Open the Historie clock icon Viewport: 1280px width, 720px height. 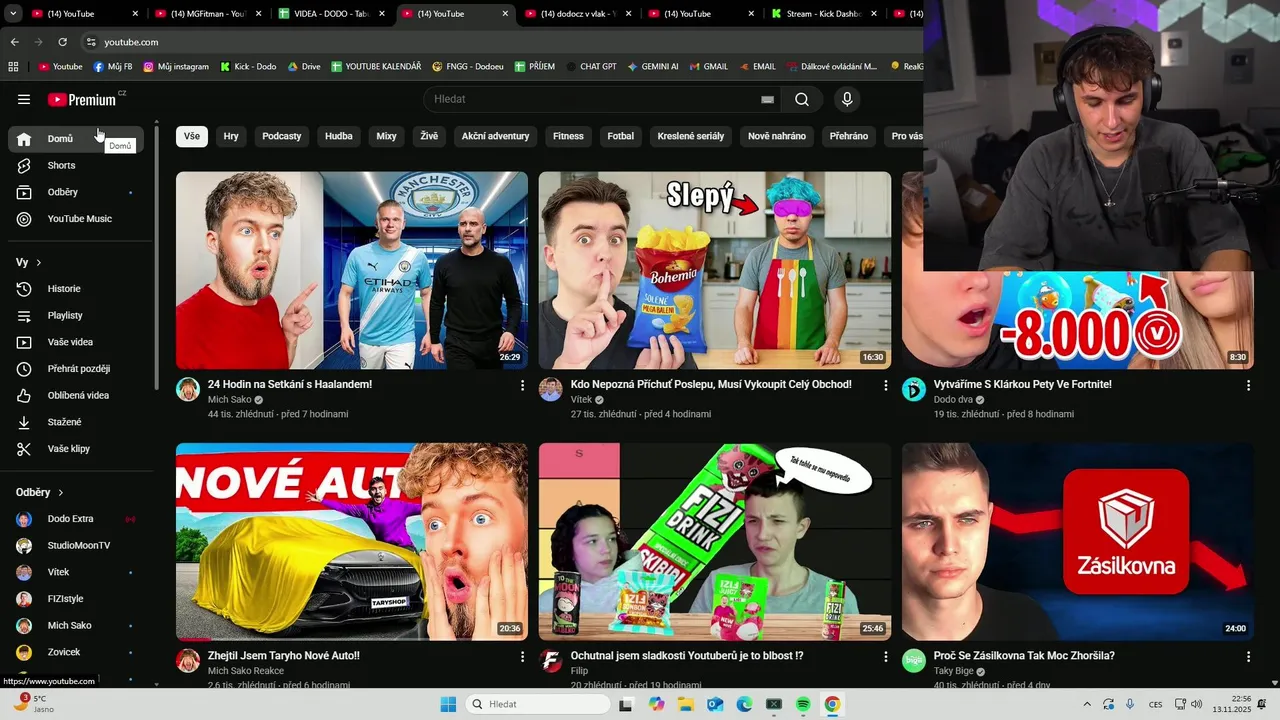[24, 289]
